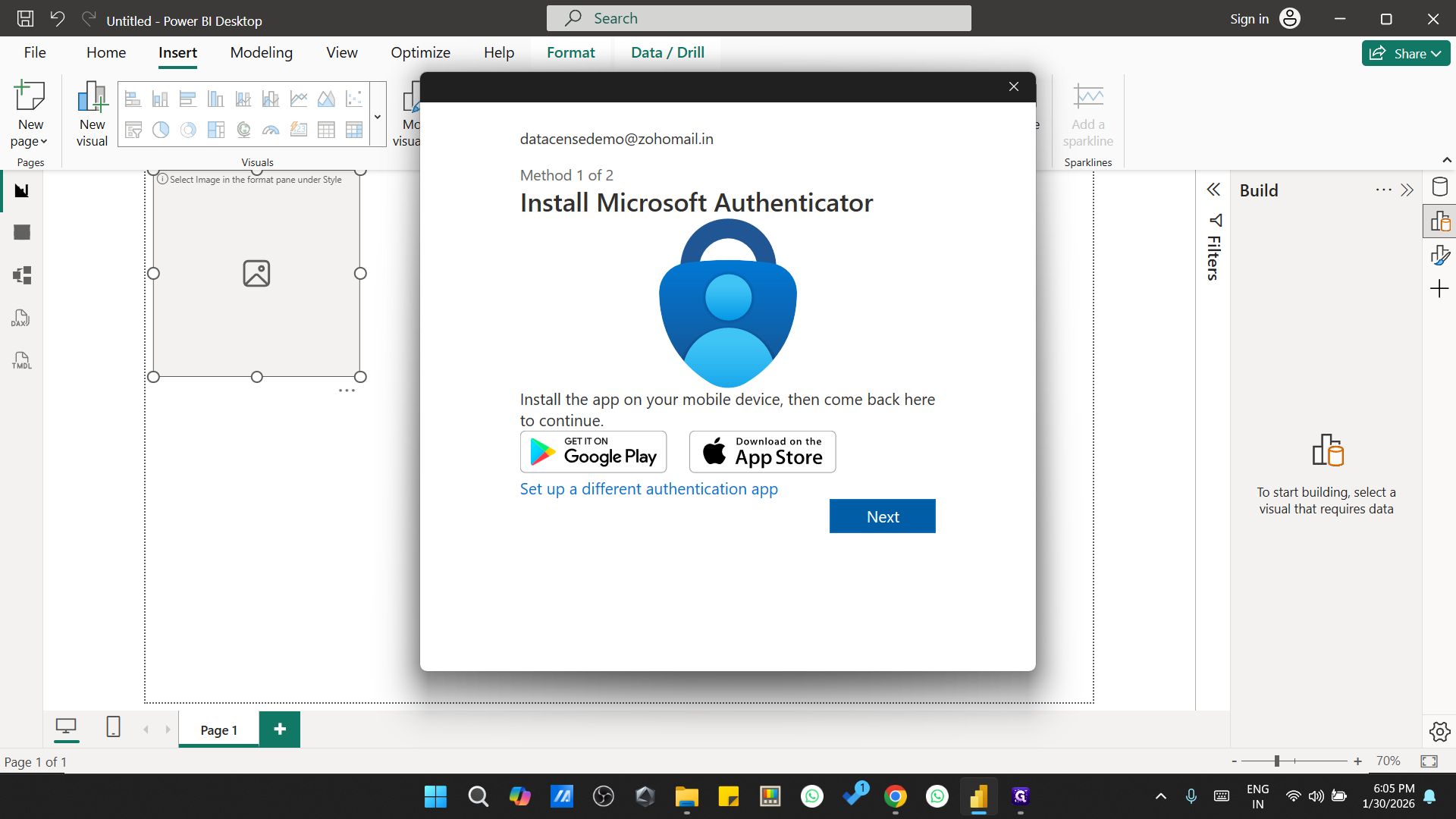Select the Line chart visual

tap(298, 98)
